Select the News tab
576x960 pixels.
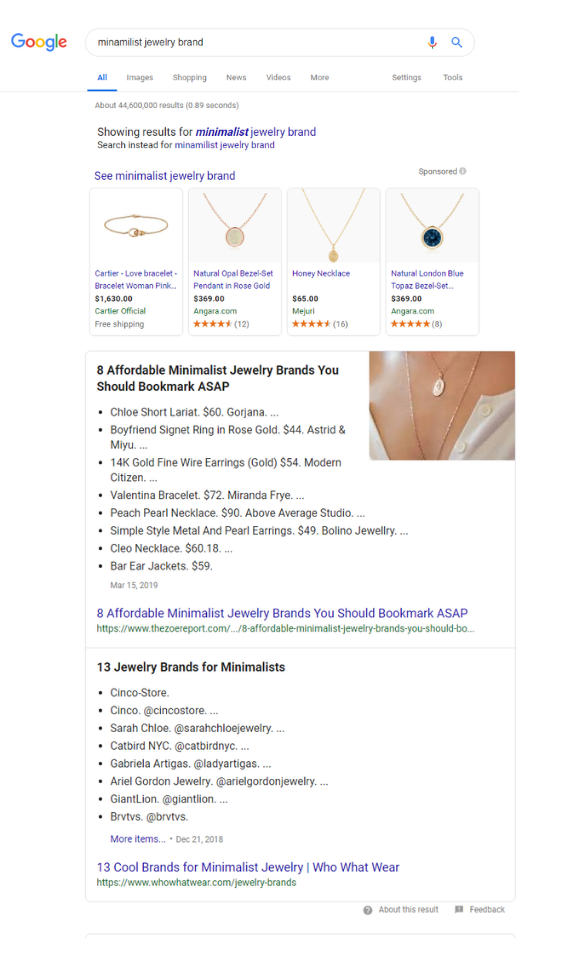(236, 78)
